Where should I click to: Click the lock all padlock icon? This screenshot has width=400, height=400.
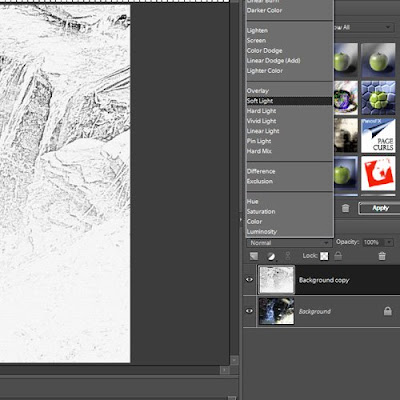pos(338,256)
